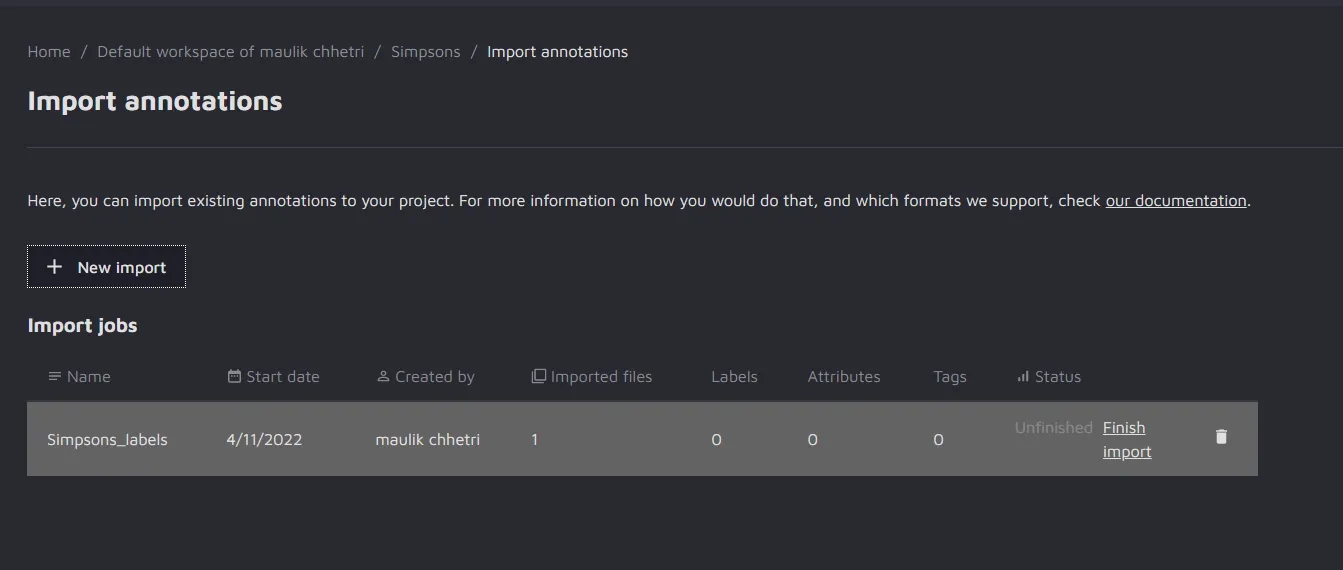Click the Import annotations breadcrumb item
Viewport: 1343px width, 570px height.
(x=557, y=52)
